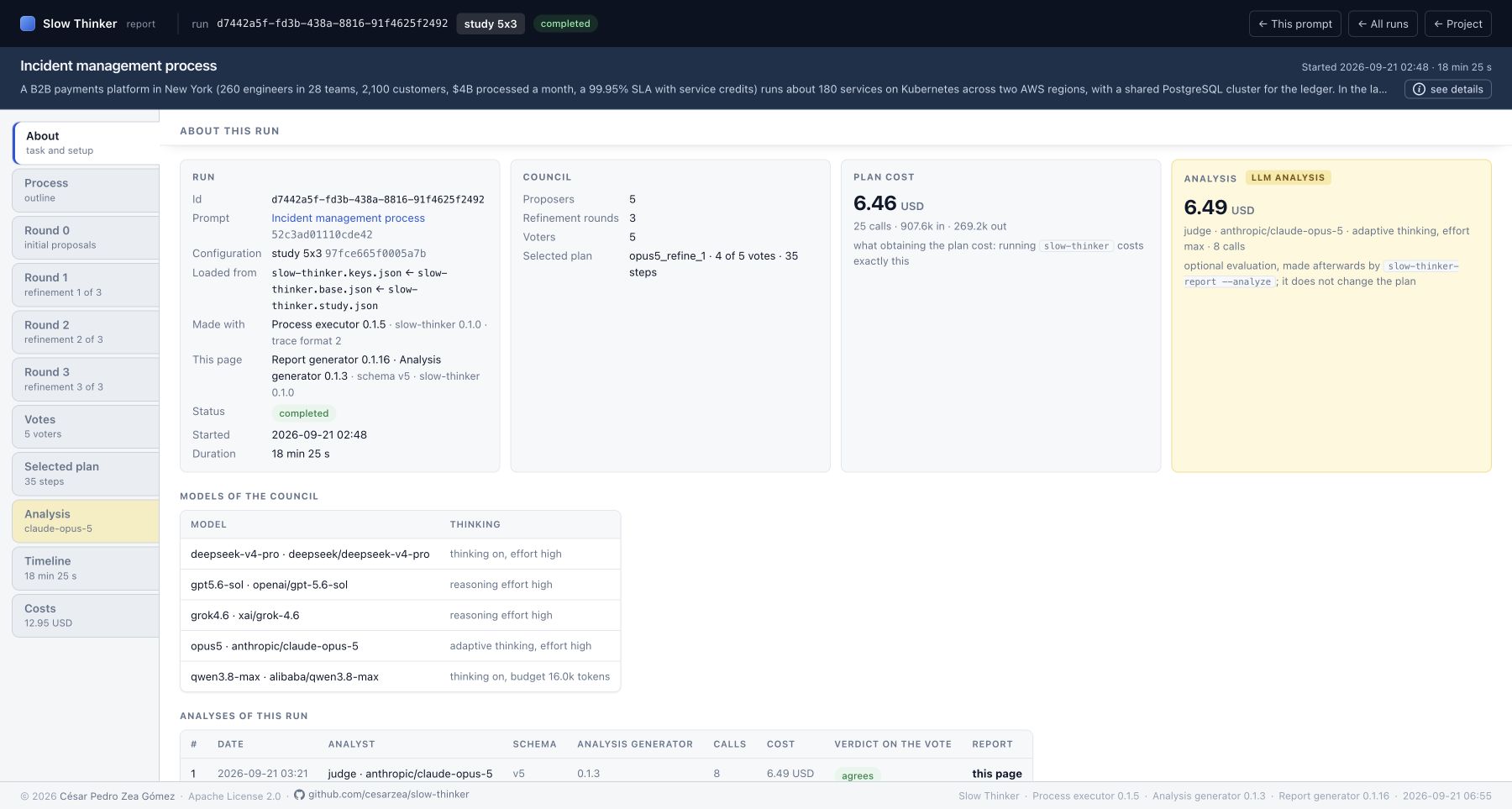
Task: Click the study 5x3 badge in header
Action: coord(491,24)
